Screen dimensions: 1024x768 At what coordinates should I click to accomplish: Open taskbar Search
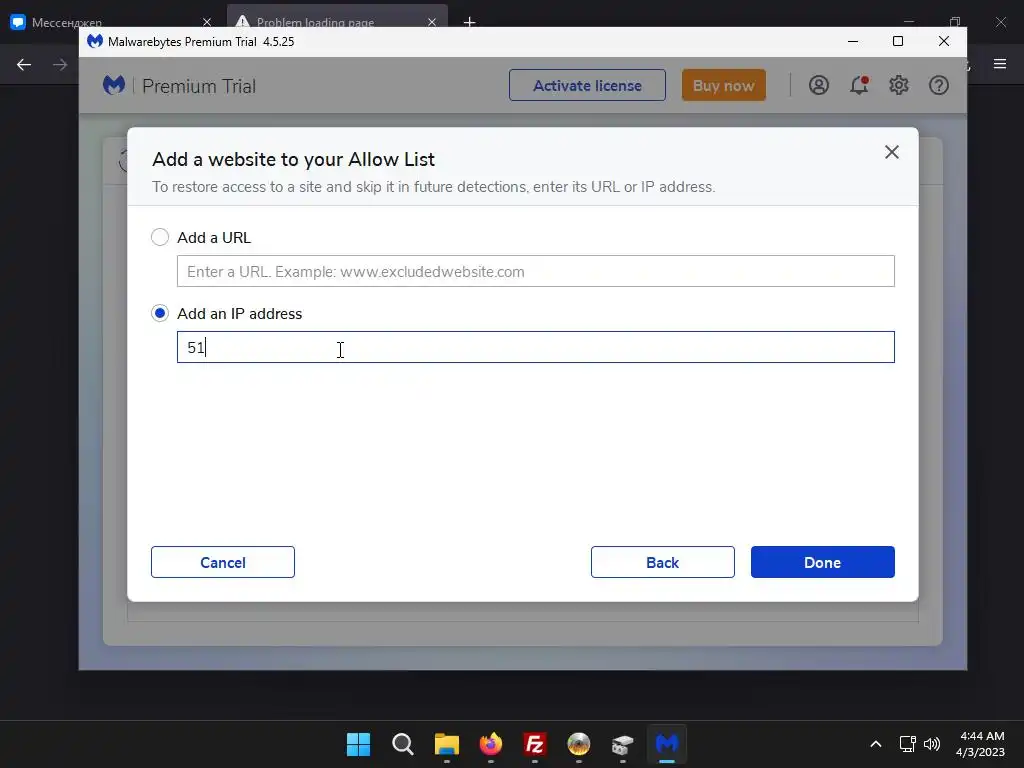(402, 744)
